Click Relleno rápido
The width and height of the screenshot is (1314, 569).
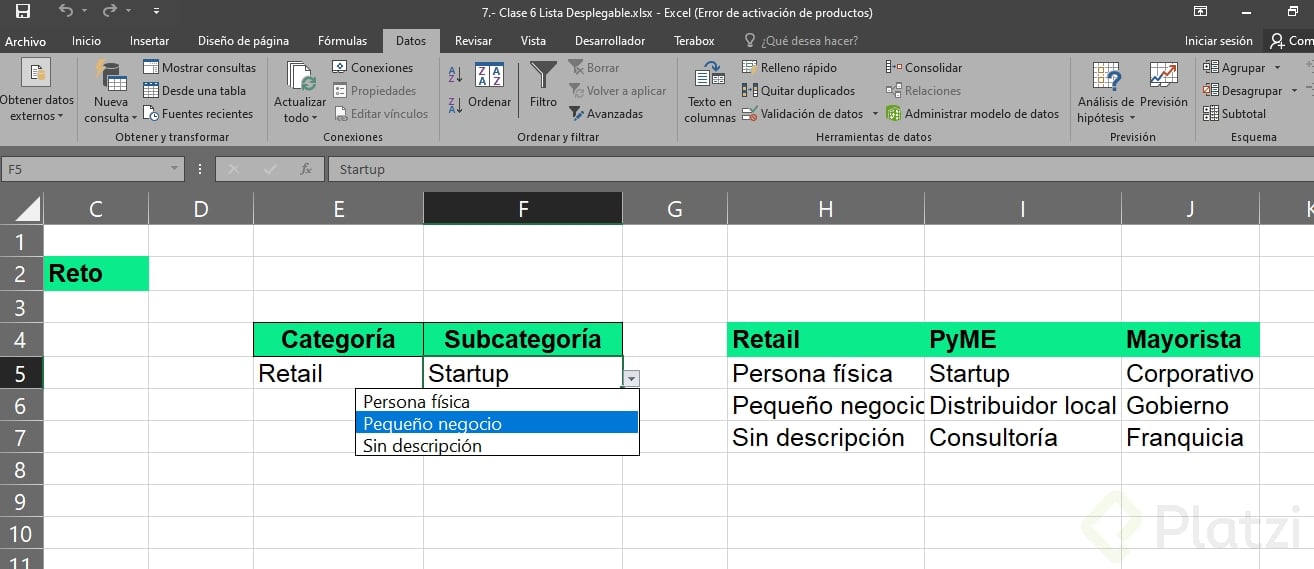[789, 68]
